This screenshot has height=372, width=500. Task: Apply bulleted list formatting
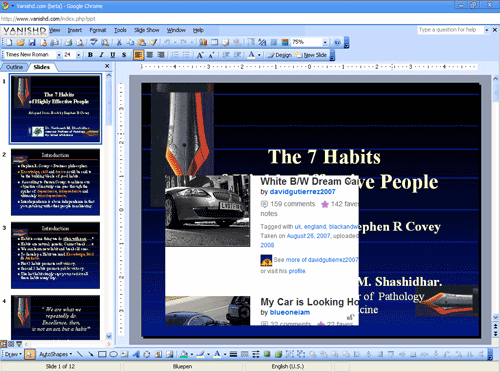click(186, 55)
